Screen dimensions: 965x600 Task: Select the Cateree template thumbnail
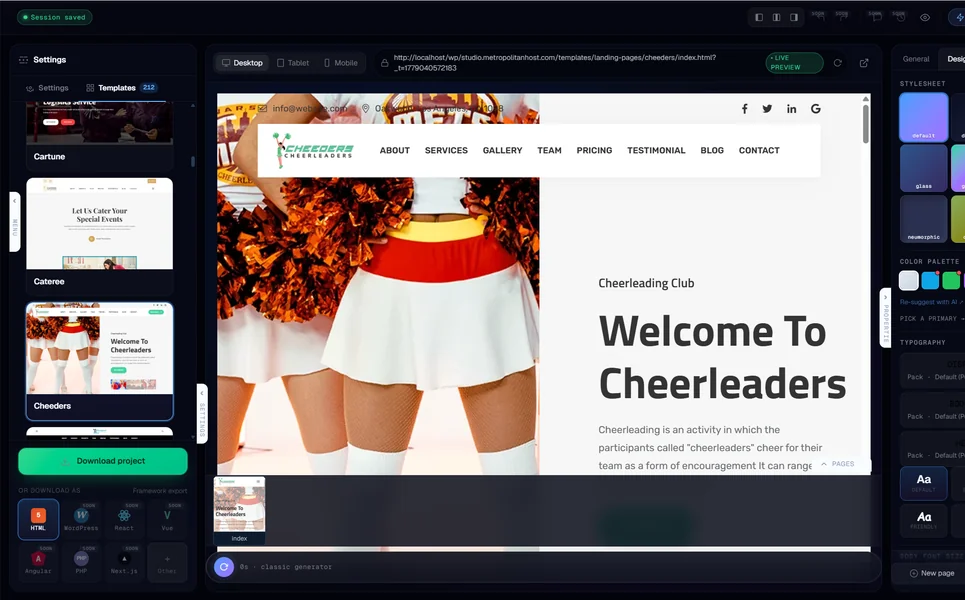click(x=100, y=223)
